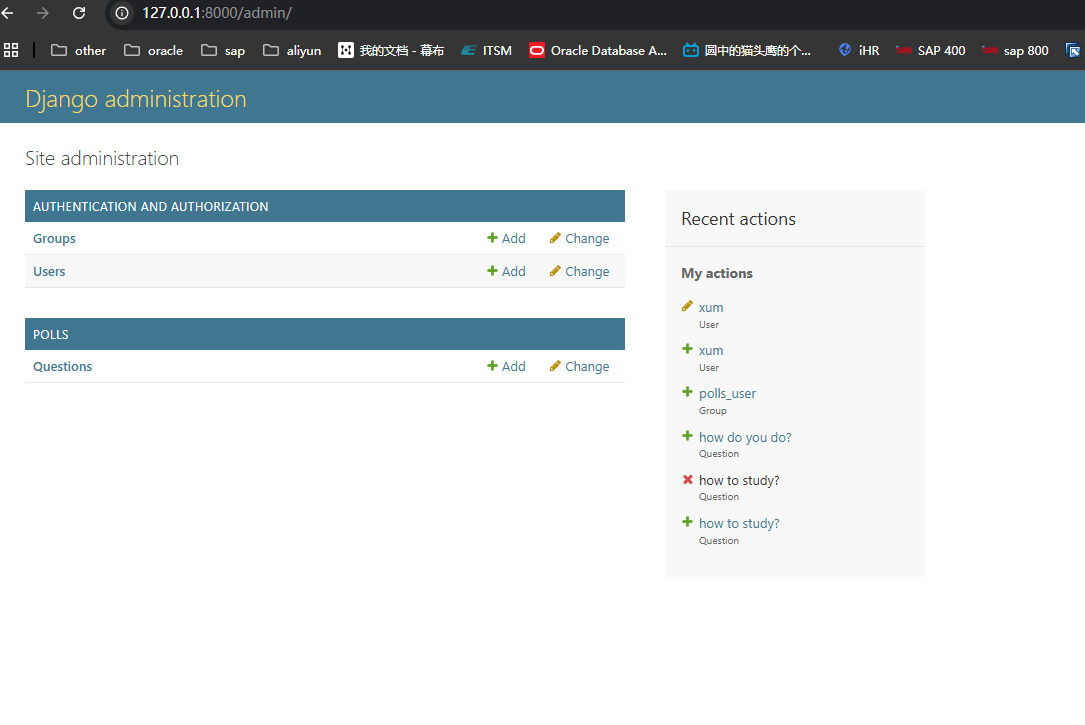The width and height of the screenshot is (1085, 725).
Task: Open 'how do you do?' recent action
Action: pos(745,438)
